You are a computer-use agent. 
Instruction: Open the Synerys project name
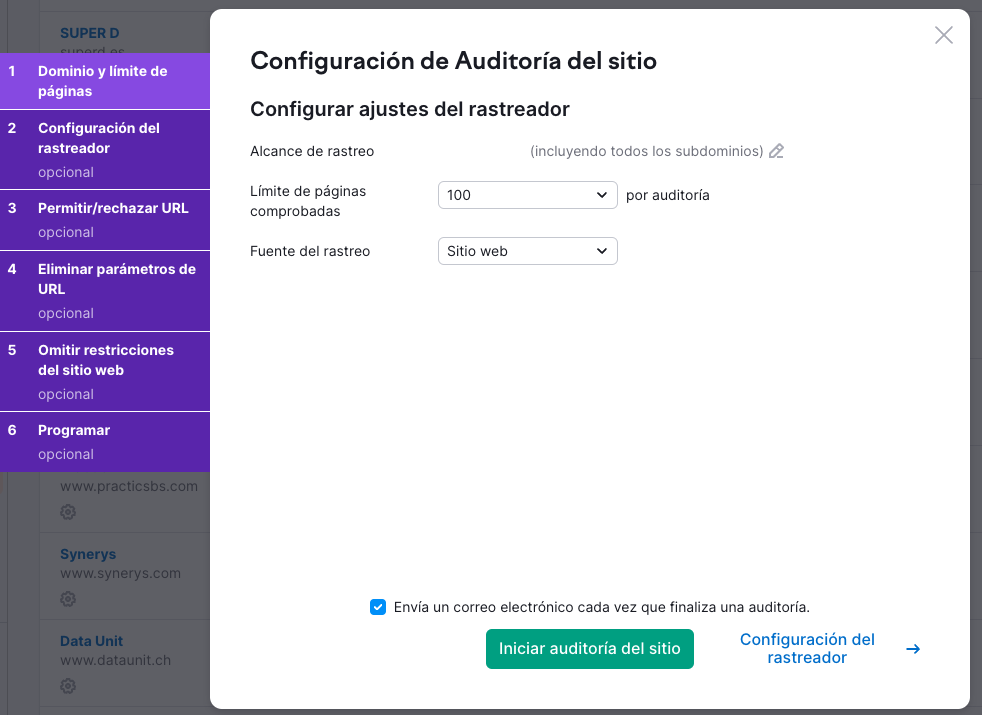point(89,554)
